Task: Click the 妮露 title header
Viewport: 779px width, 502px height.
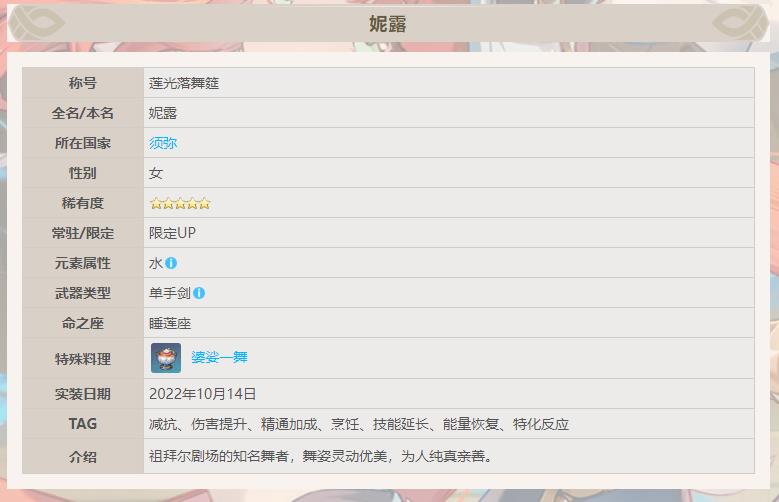Action: (x=388, y=24)
